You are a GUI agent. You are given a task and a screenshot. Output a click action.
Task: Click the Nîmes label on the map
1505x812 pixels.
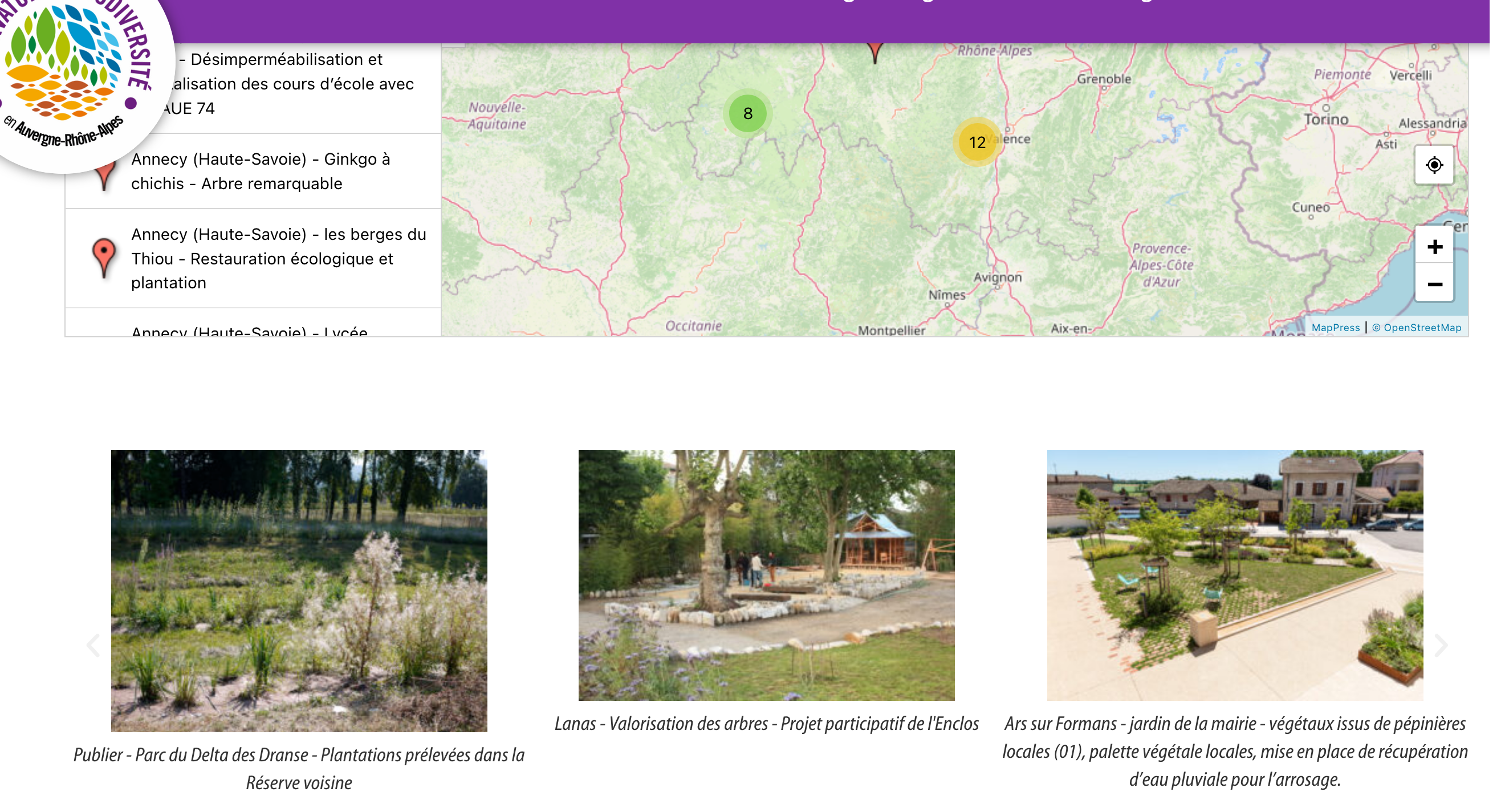946,295
